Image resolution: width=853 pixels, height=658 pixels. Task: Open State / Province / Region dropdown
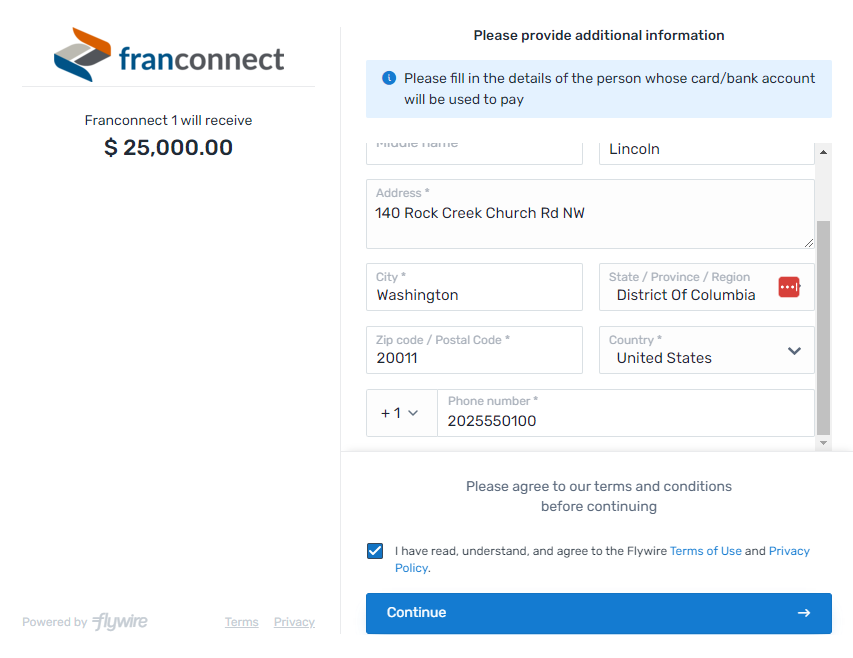click(707, 287)
